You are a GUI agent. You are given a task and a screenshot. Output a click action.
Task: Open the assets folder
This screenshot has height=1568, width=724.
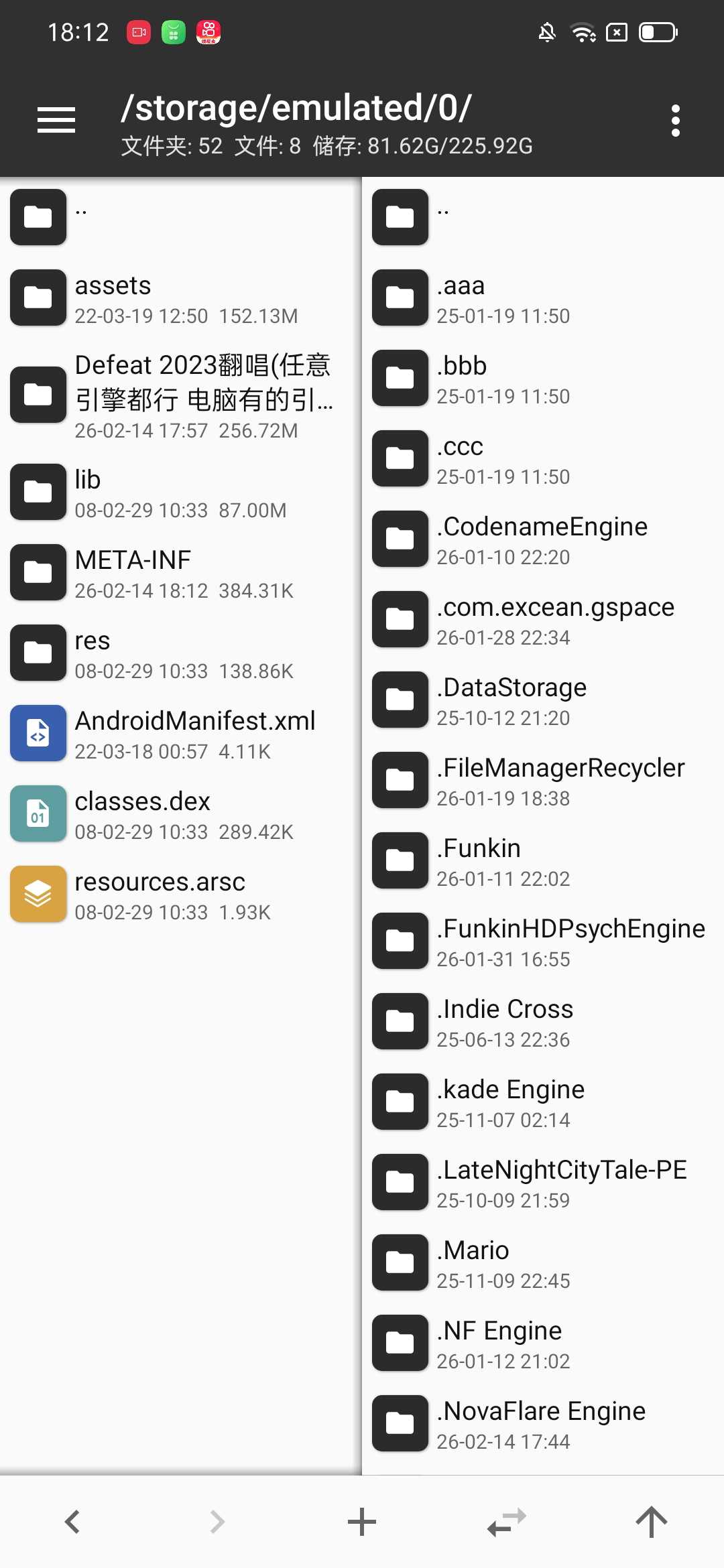tap(113, 298)
